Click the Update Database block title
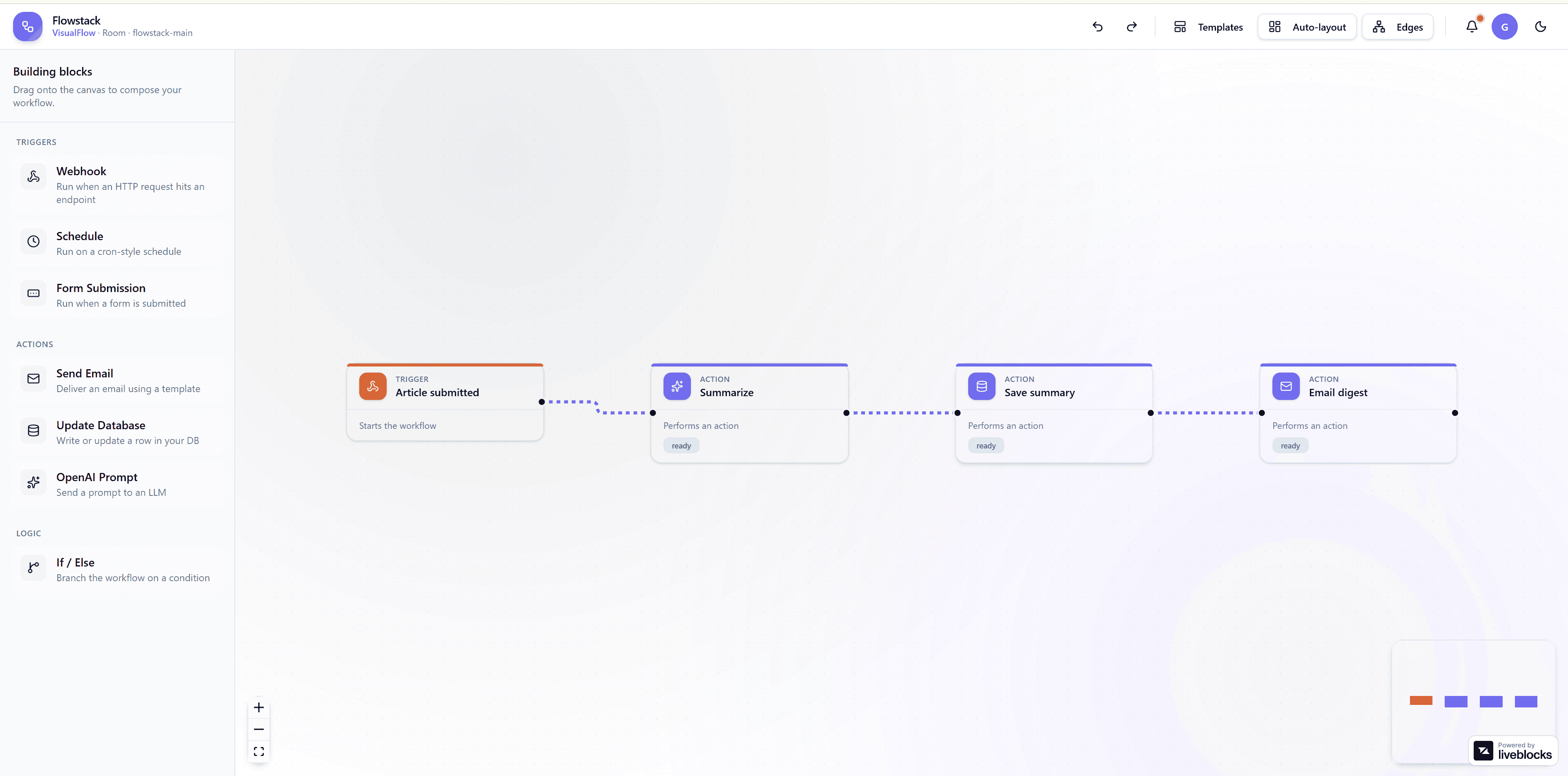Image resolution: width=1568 pixels, height=776 pixels. coord(101,425)
